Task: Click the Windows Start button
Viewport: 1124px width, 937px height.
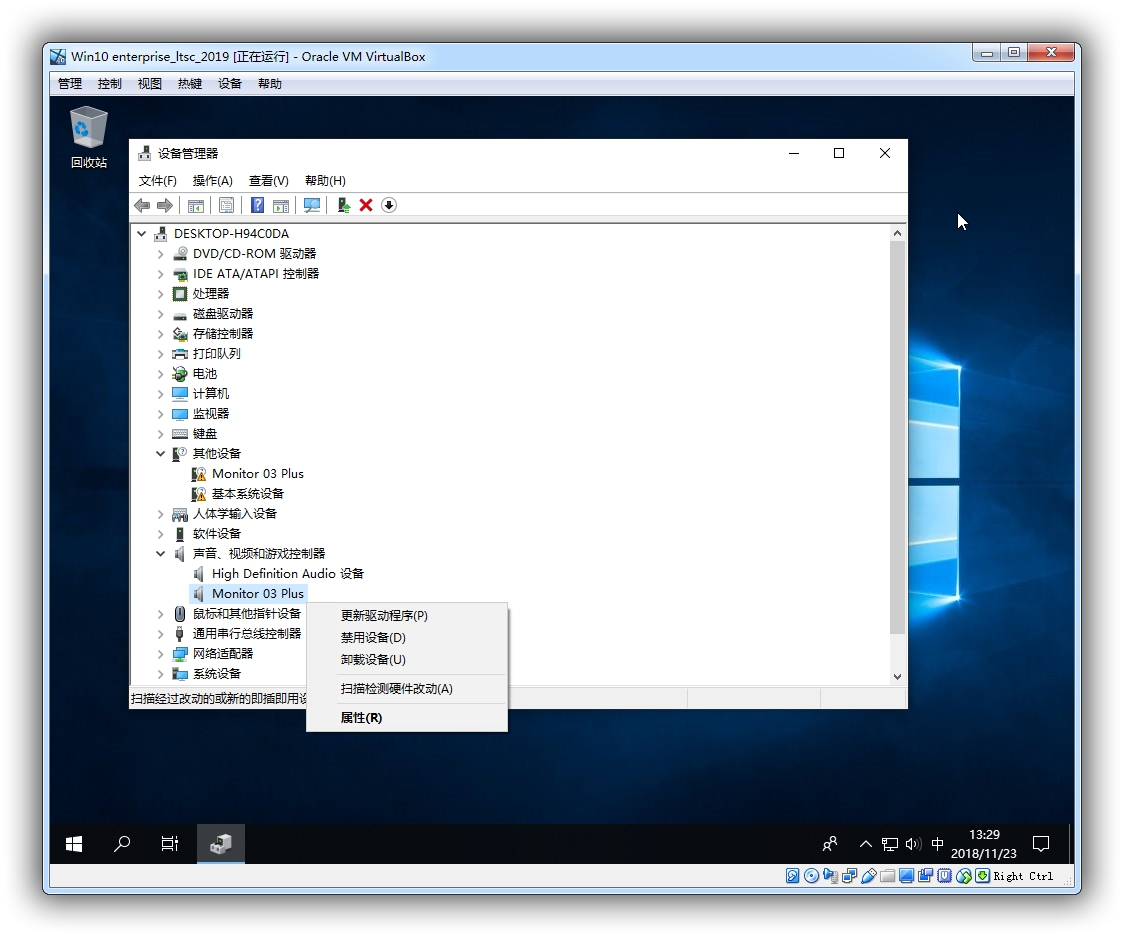Action: [x=74, y=844]
